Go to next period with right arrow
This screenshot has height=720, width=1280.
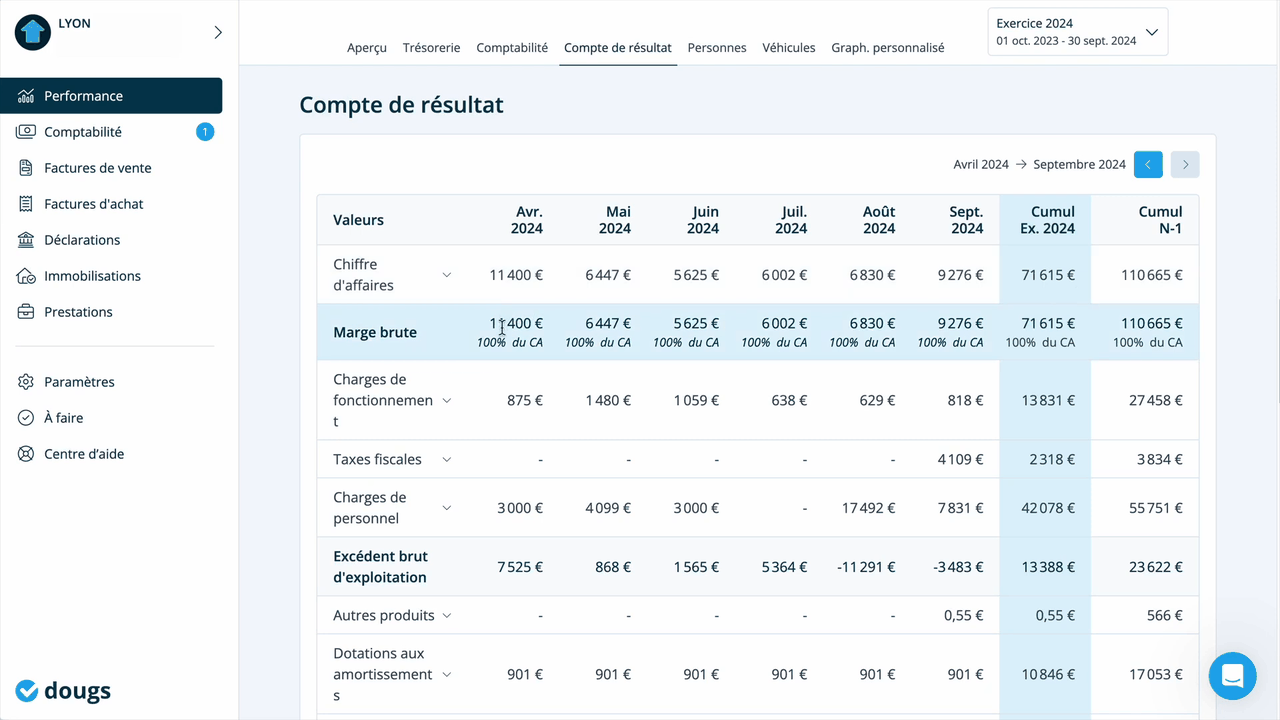[x=1185, y=165]
